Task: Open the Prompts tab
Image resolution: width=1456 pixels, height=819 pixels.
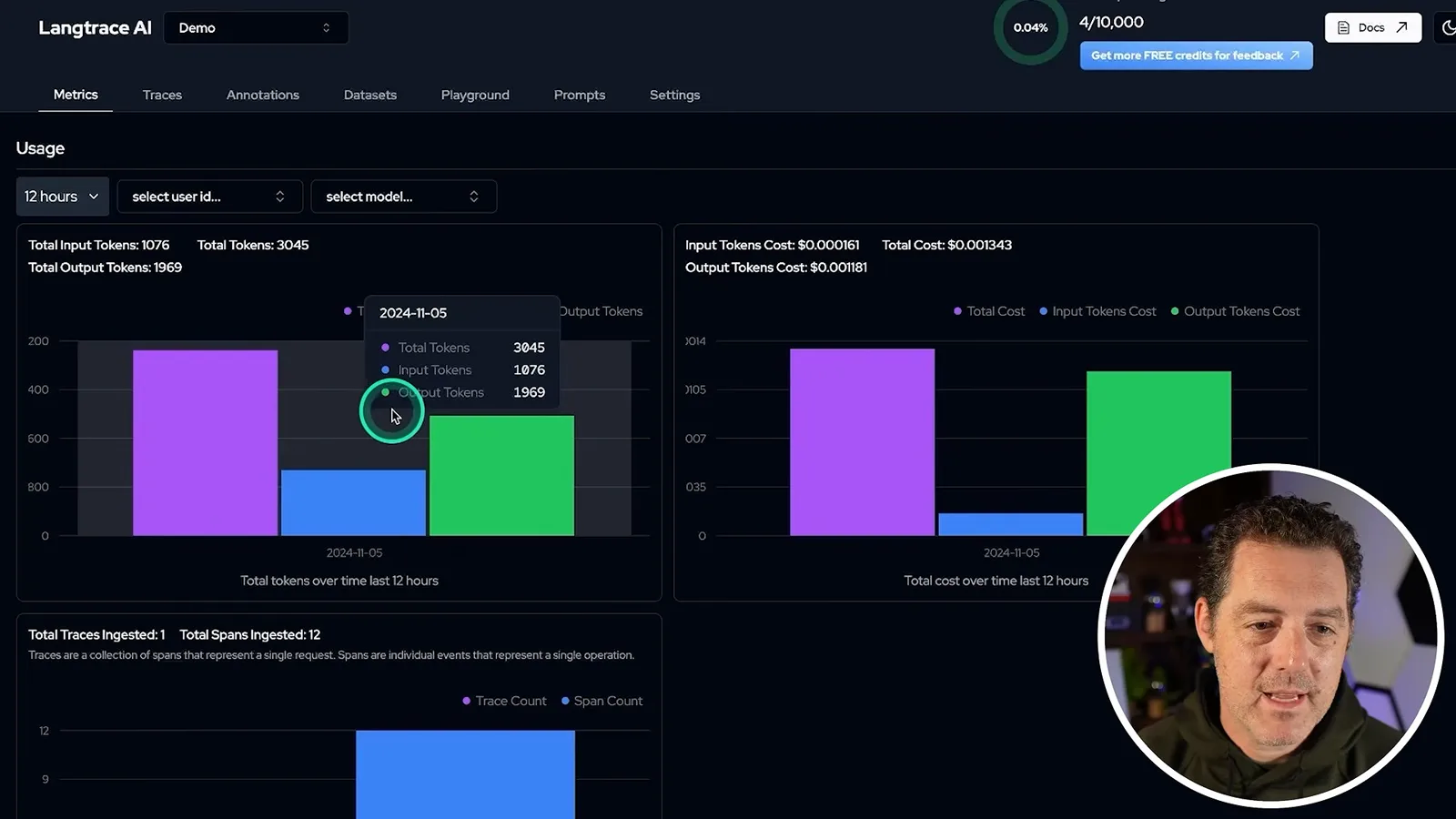Action: pyautogui.click(x=580, y=95)
